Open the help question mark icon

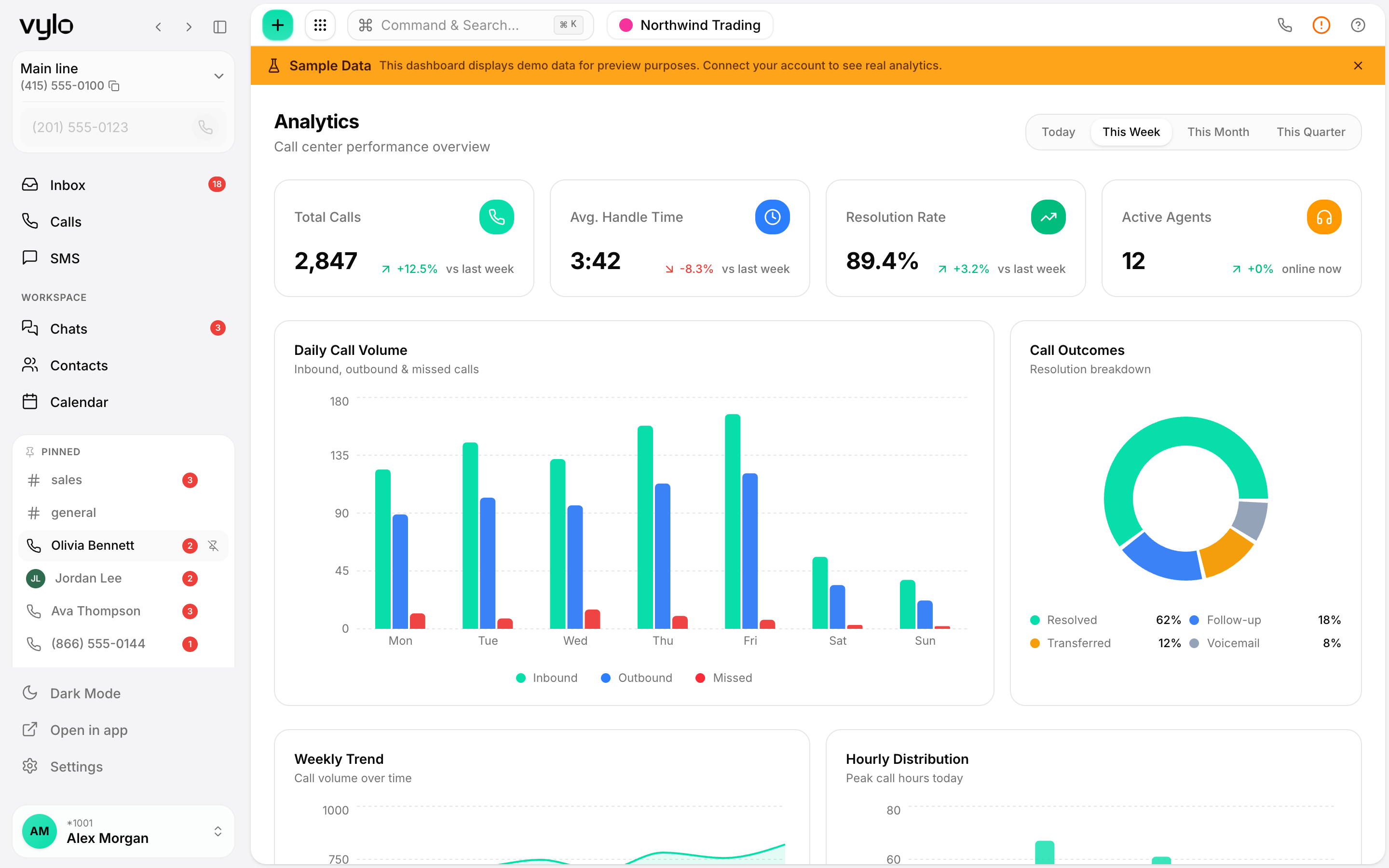tap(1358, 25)
